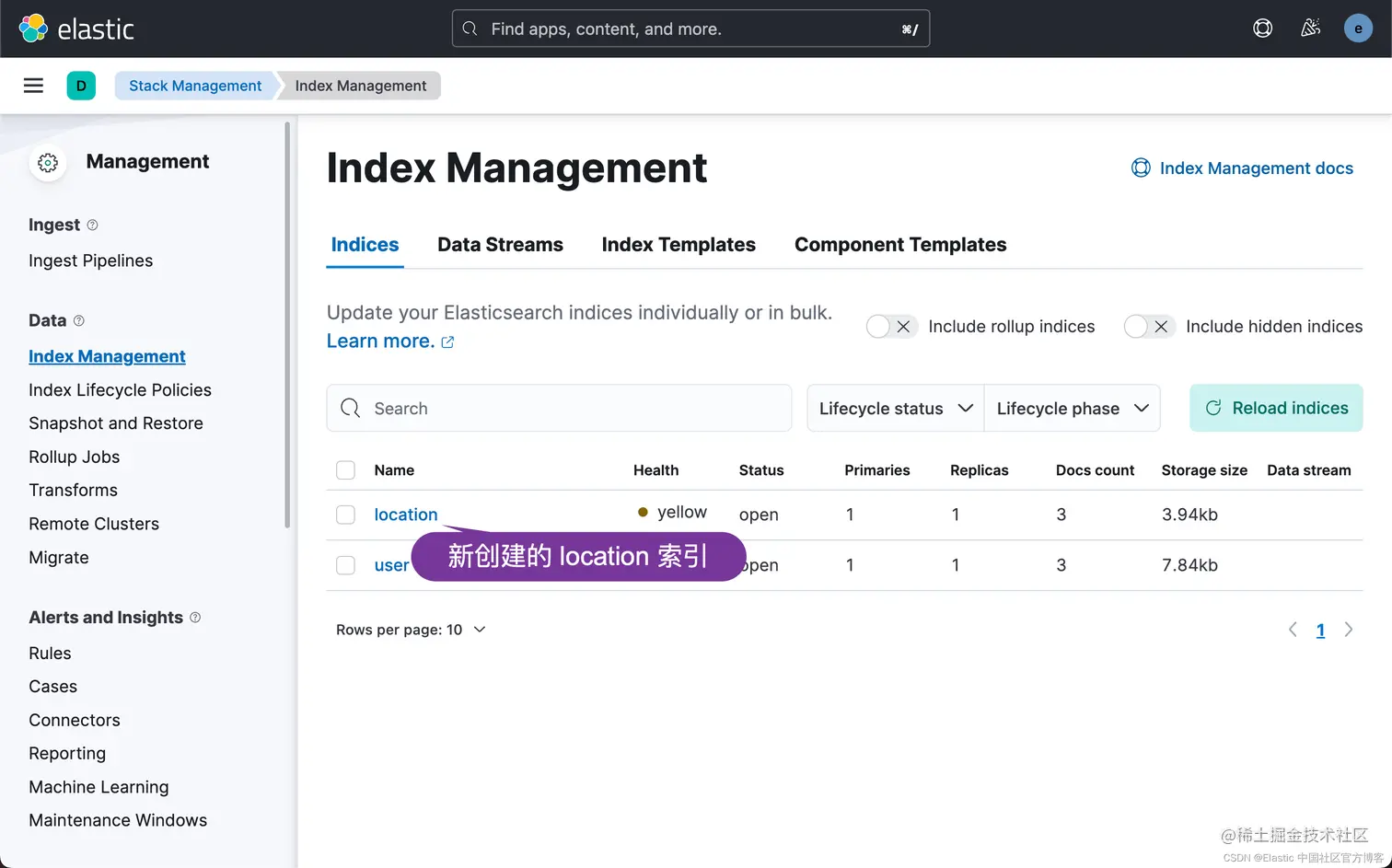Image resolution: width=1392 pixels, height=868 pixels.
Task: Click the Reload indices button
Action: [1276, 408]
